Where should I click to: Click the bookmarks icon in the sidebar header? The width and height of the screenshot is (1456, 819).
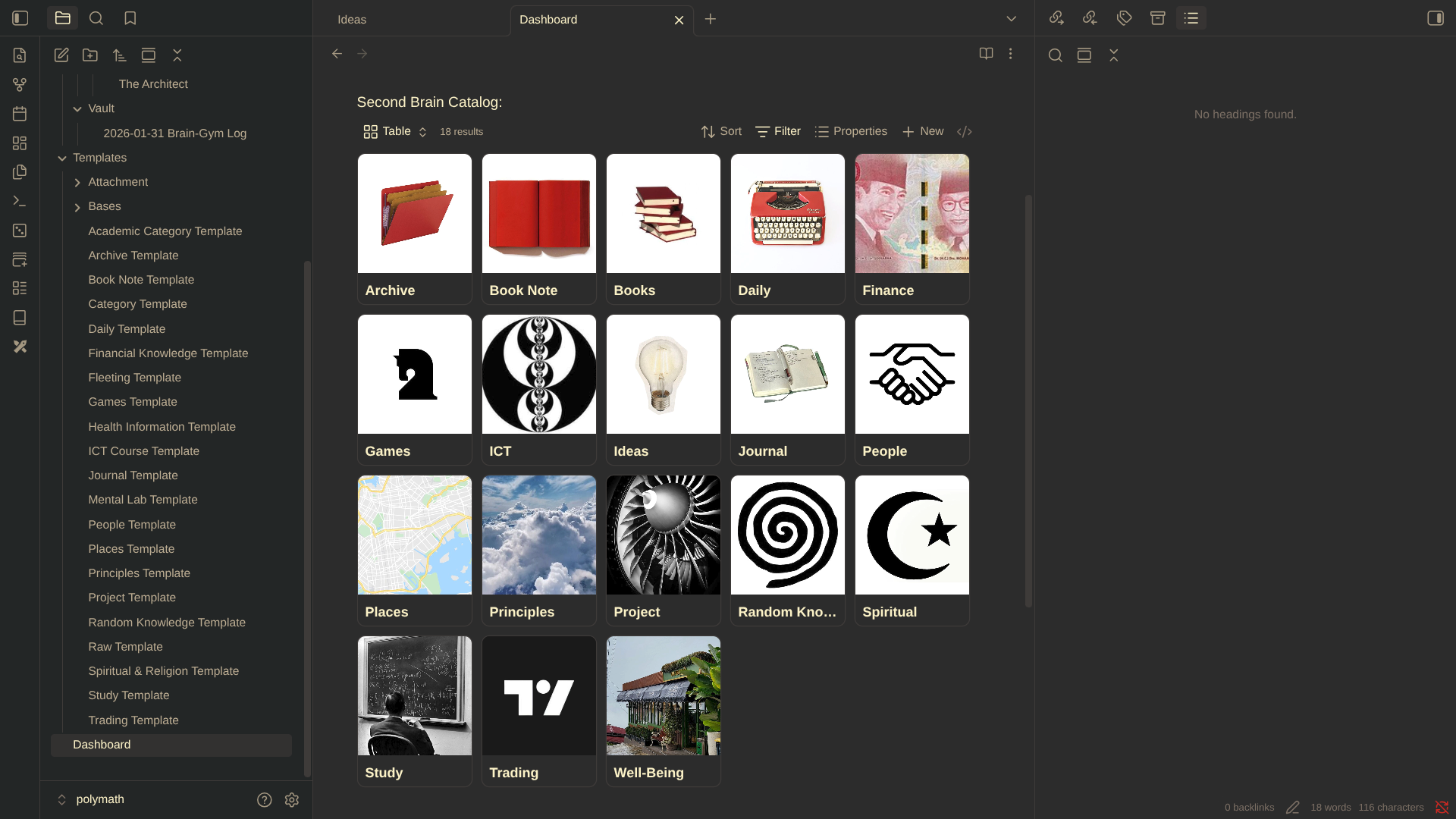pyautogui.click(x=130, y=18)
